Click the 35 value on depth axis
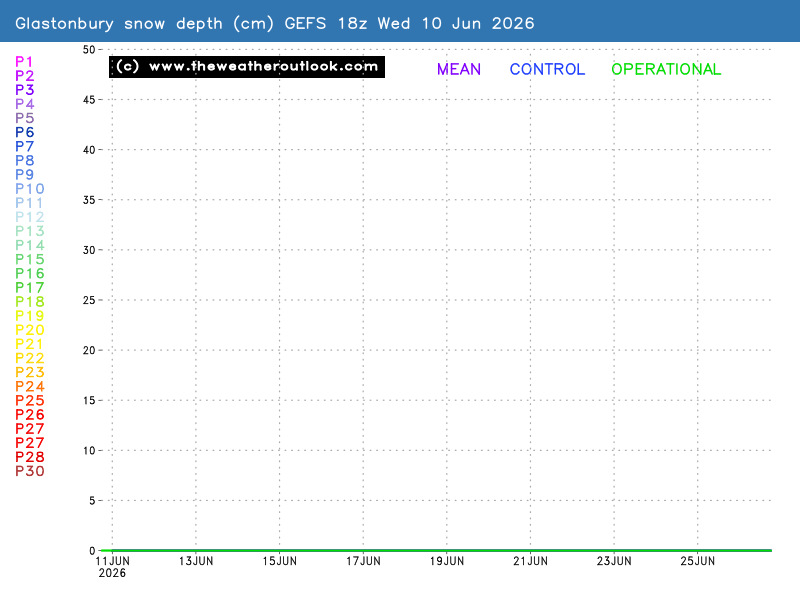This screenshot has height=600, width=800. tap(89, 200)
